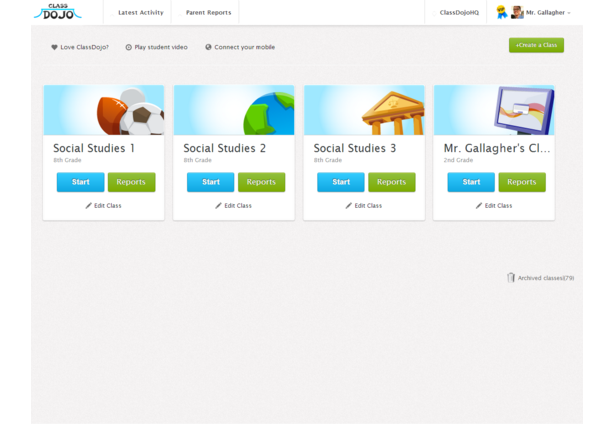The height and width of the screenshot is (424, 615).
Task: Click 8th Grade label under Social Studies 1
Action: pos(67,160)
